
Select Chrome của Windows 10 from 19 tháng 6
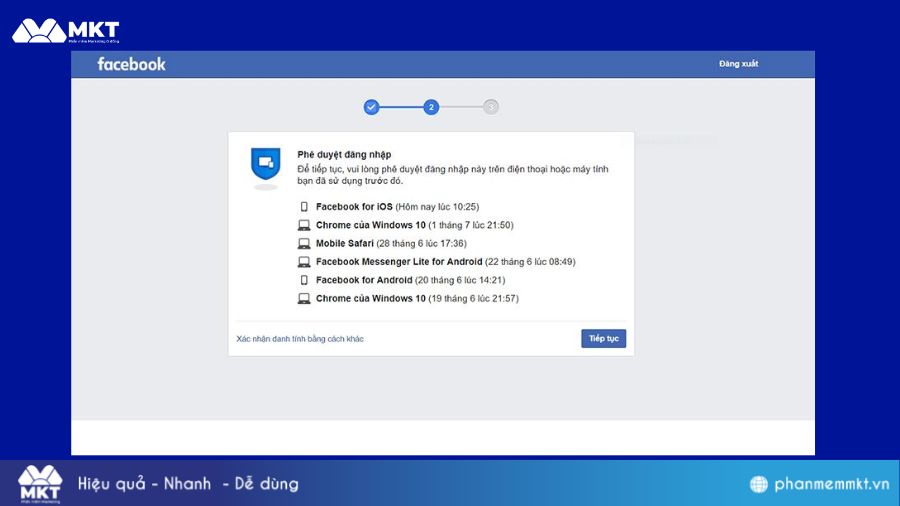[x=408, y=298]
